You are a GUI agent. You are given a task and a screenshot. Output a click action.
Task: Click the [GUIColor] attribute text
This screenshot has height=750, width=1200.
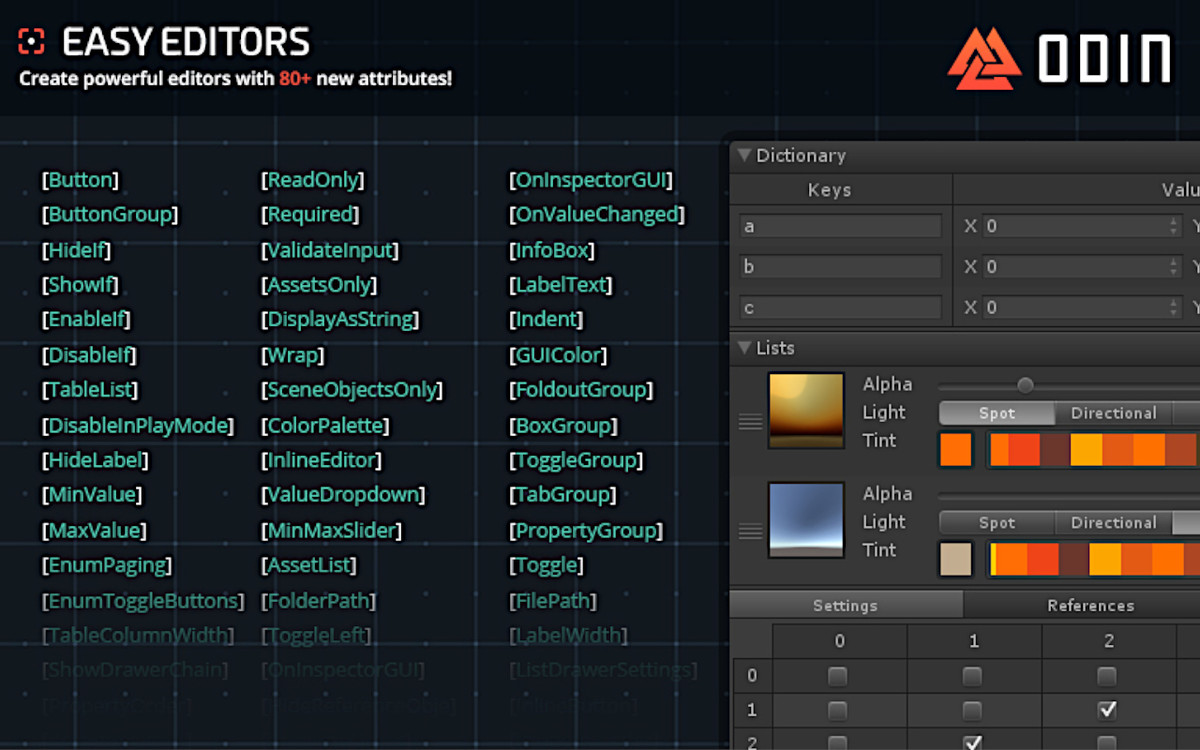coord(558,355)
